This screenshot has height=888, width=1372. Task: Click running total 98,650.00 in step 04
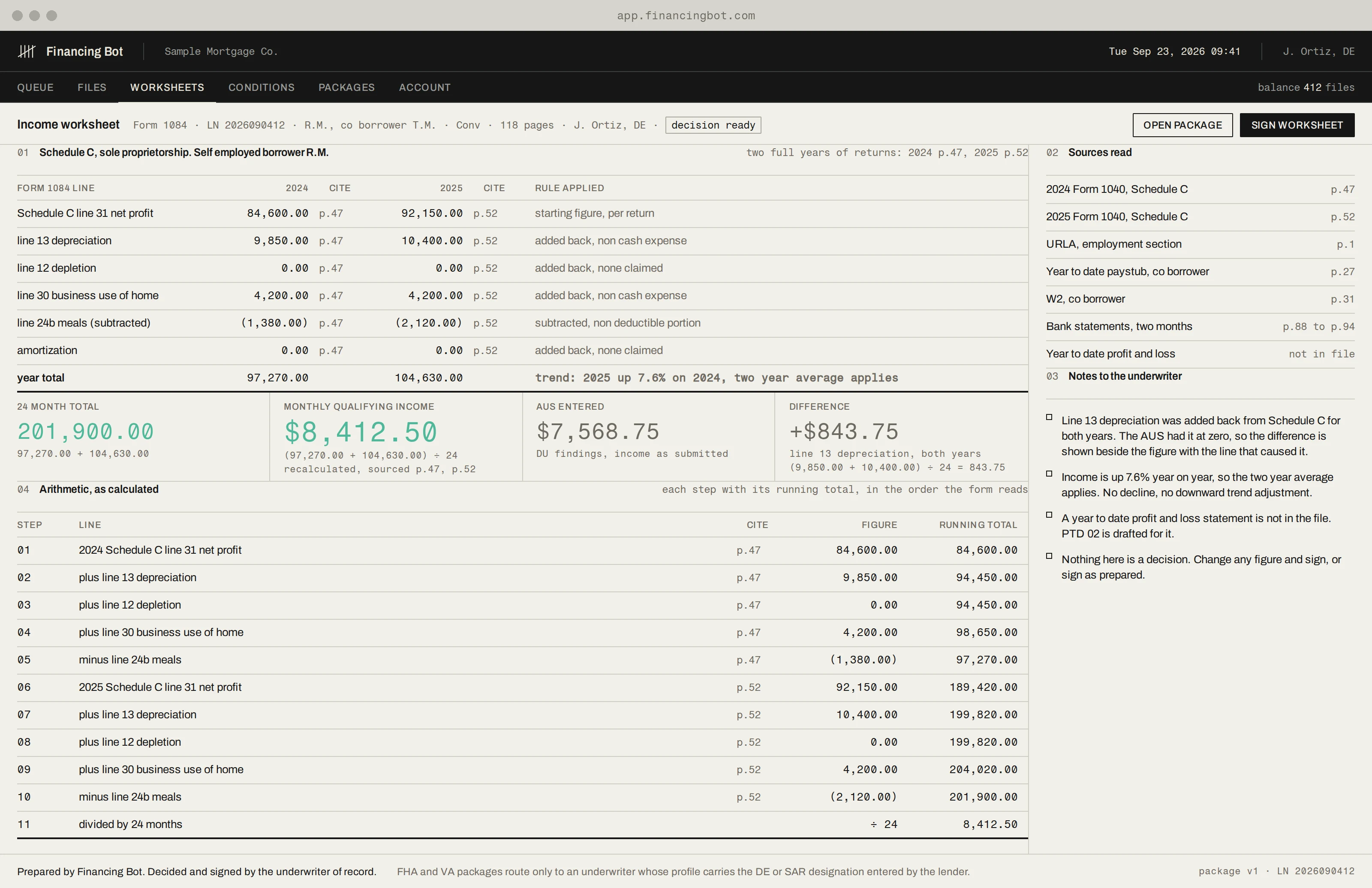[x=987, y=633]
